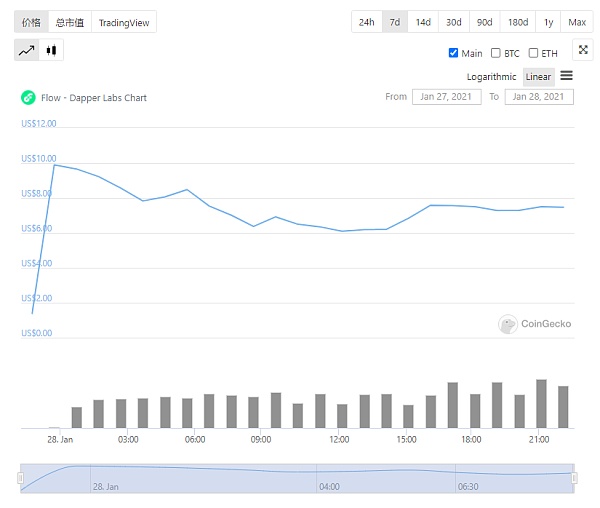This screenshot has width=600, height=508.
Task: Uncheck the Main series checkbox
Action: tap(453, 53)
